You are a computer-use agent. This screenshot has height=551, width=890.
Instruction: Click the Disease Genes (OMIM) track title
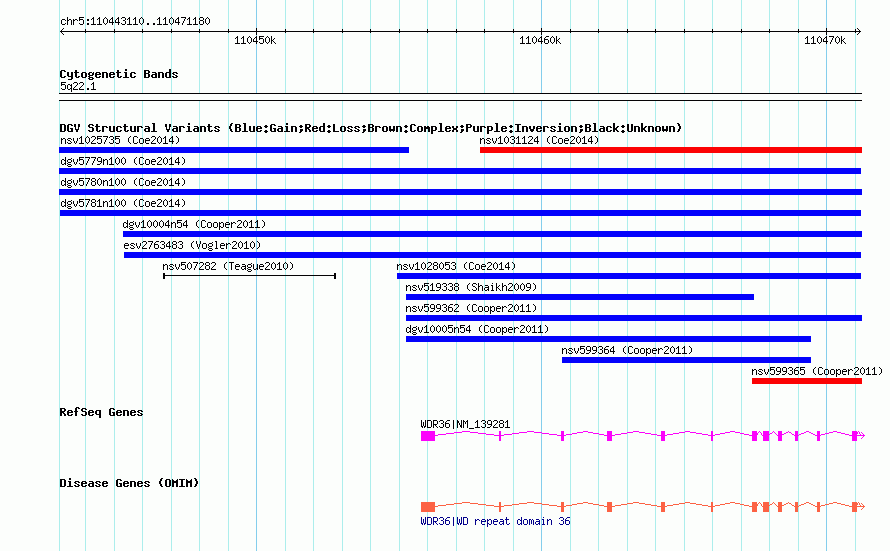click(129, 483)
